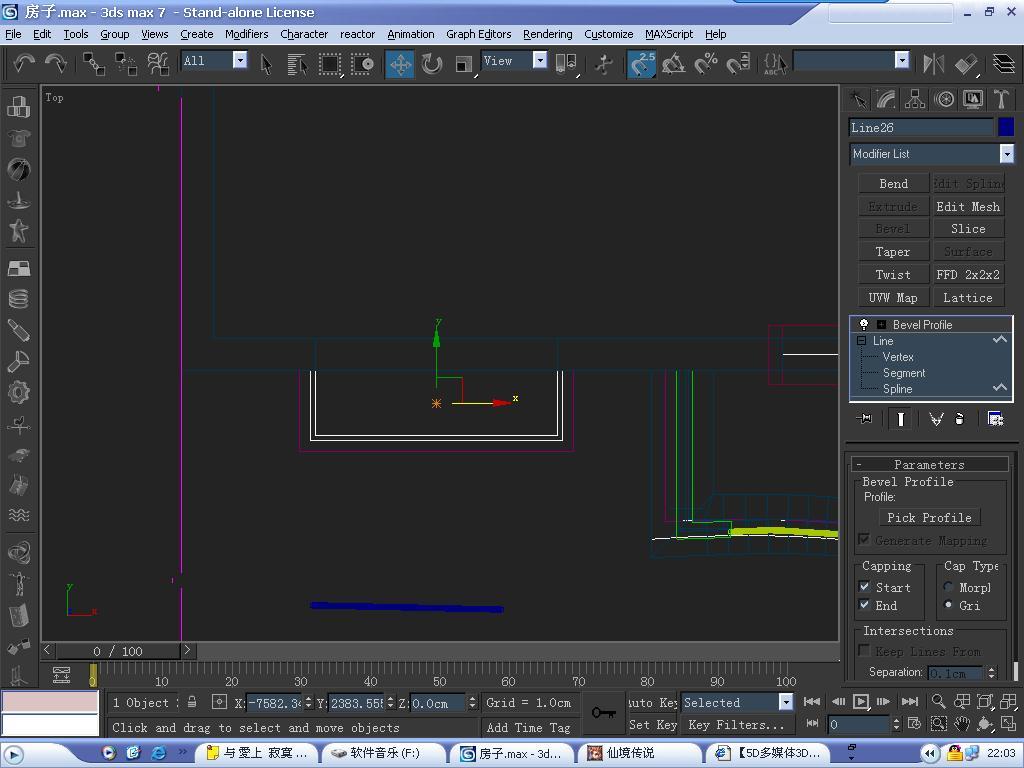Activate the Select Object arrow tool

[x=266, y=64]
